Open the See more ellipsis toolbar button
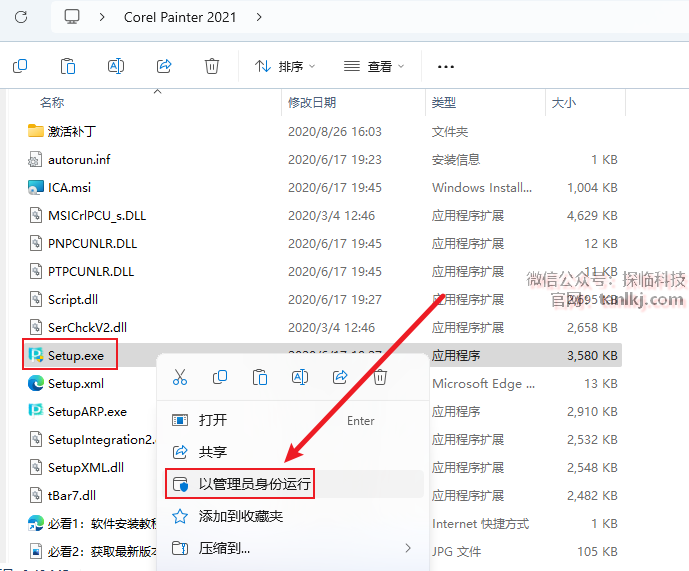Image resolution: width=689 pixels, height=571 pixels. (446, 66)
